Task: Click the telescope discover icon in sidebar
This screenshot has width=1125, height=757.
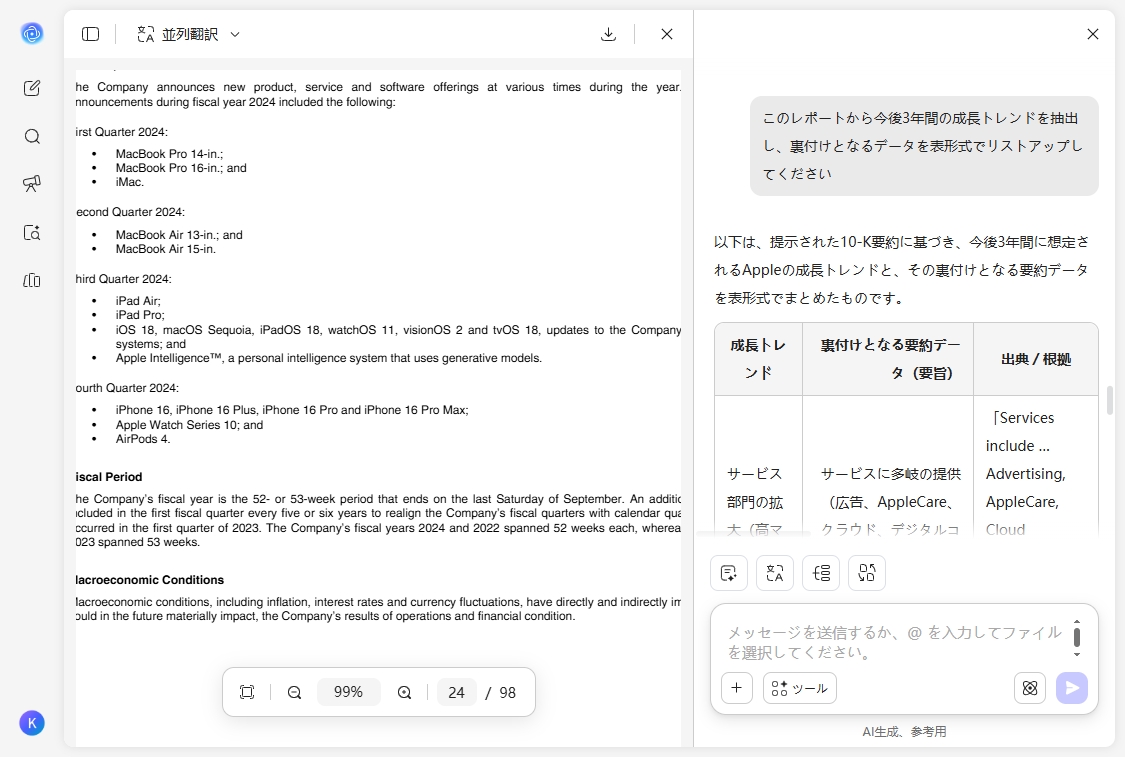Action: pos(32,184)
